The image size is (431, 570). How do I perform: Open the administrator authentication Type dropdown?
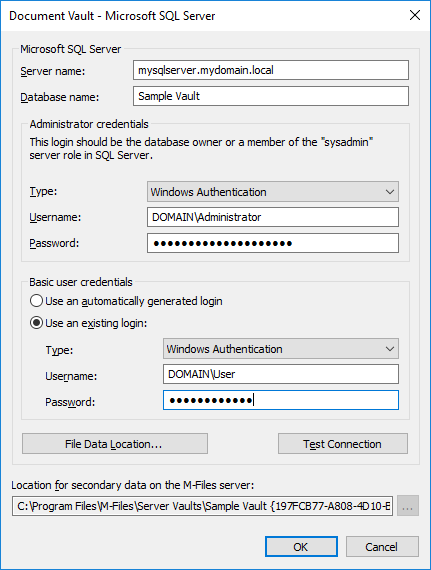pos(273,192)
